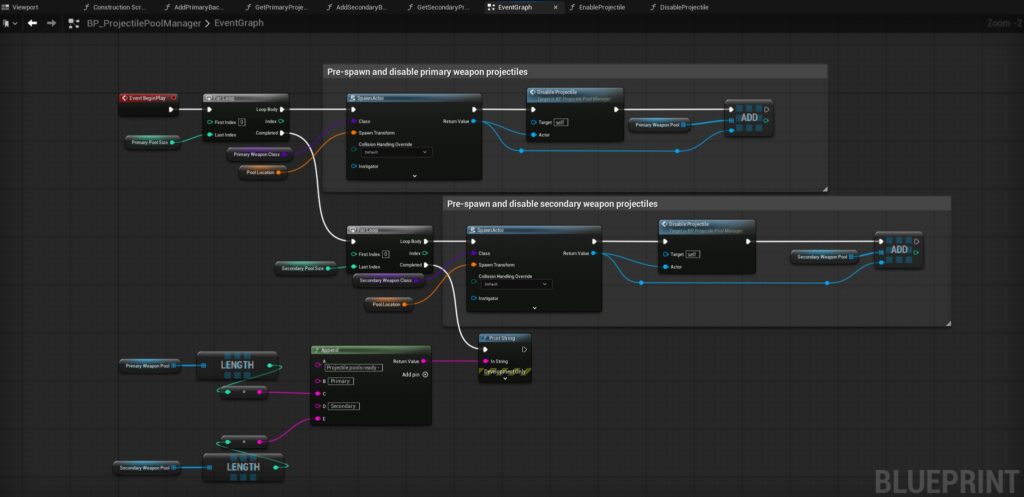Open Collision Handling Override dropdown on first SpawnActor
Image resolution: width=1024 pixels, height=497 pixels.
tap(395, 152)
